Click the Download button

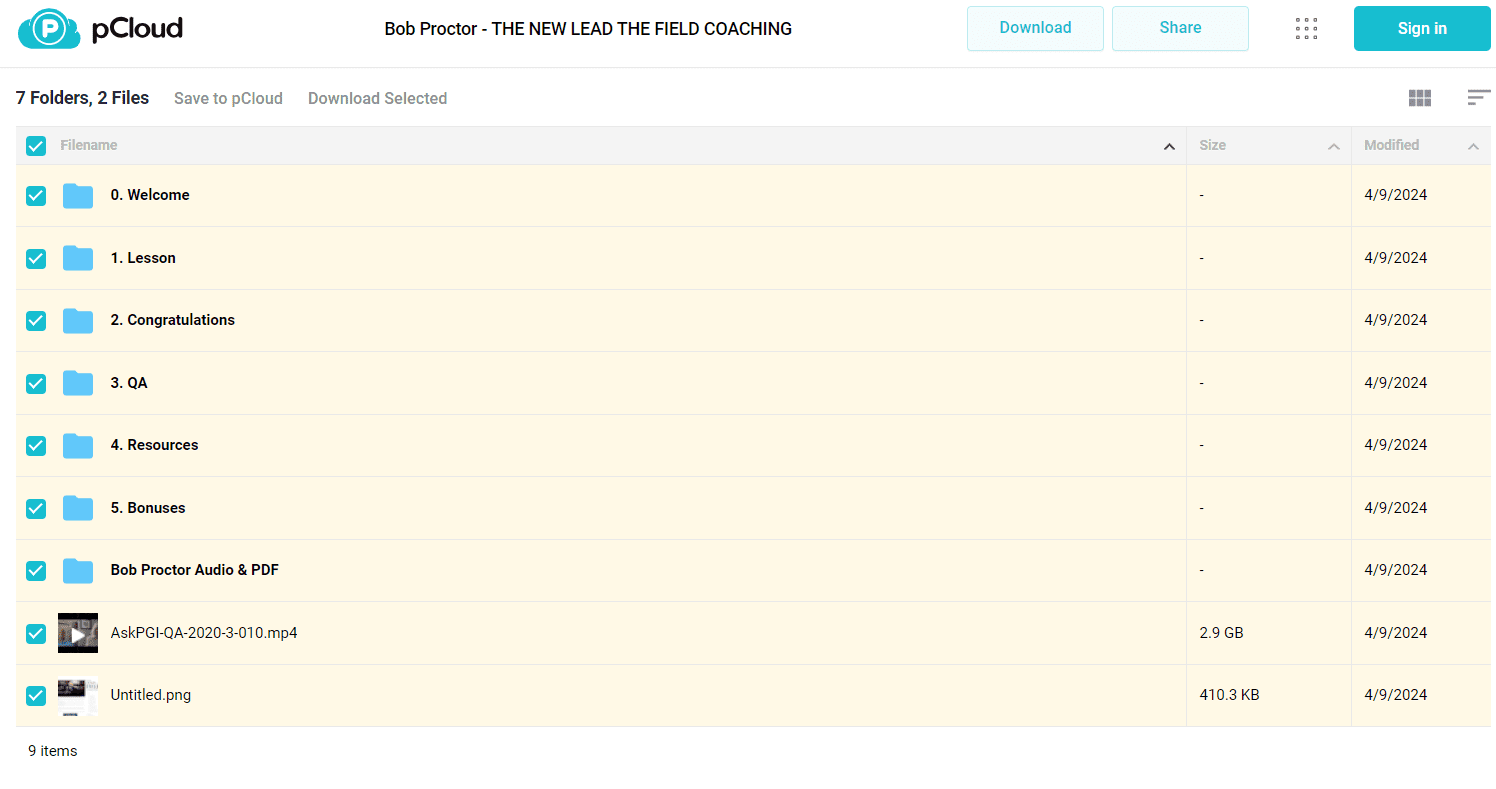[x=1035, y=28]
